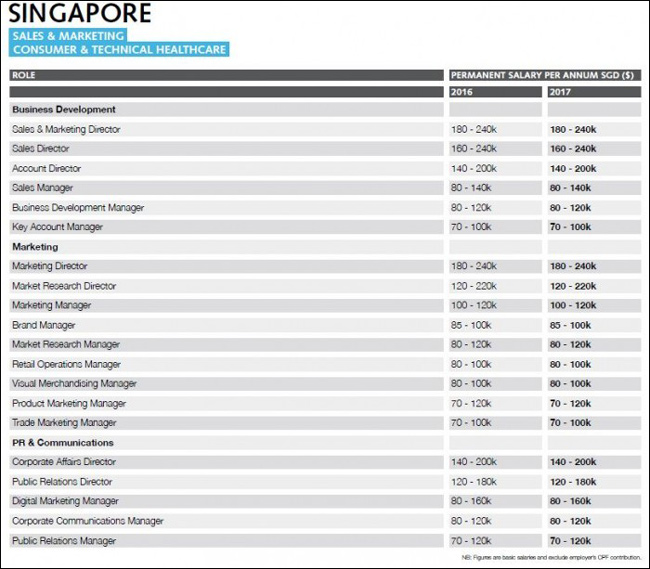Select 2016 salary for Product Marketing Manager
Screen dimensions: 650x569
[x=471, y=404]
